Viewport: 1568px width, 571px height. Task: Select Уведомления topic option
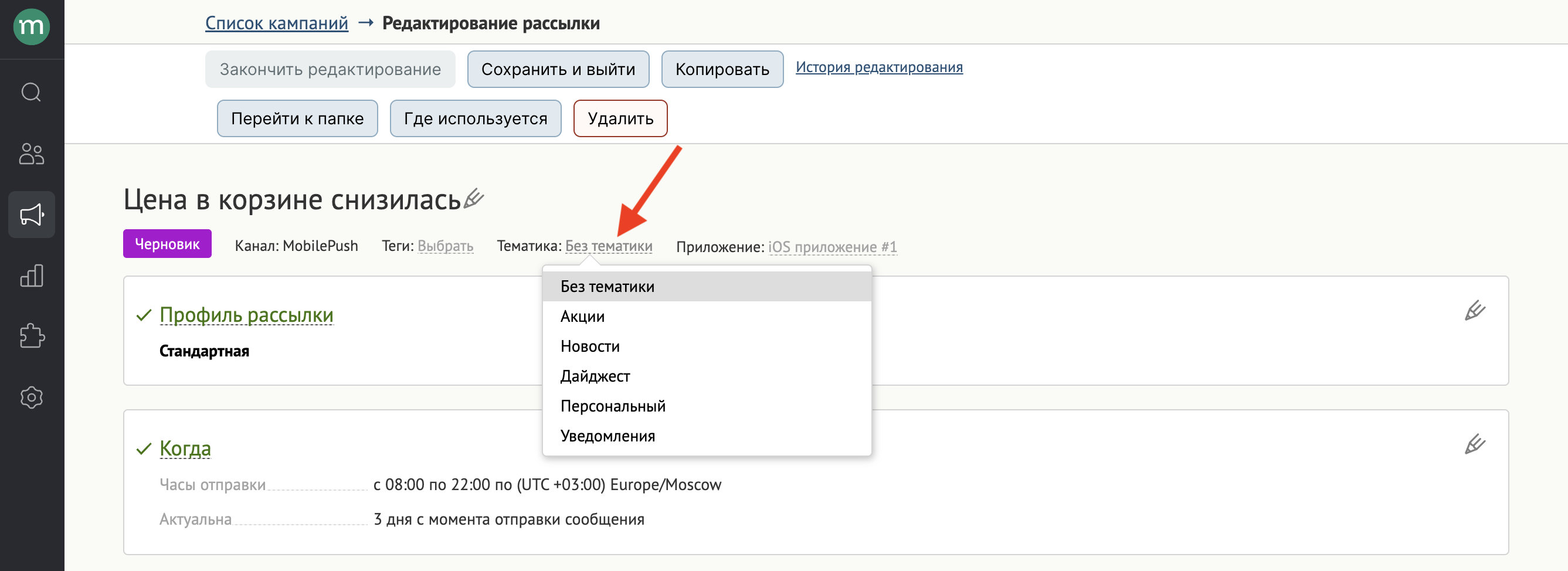707,436
